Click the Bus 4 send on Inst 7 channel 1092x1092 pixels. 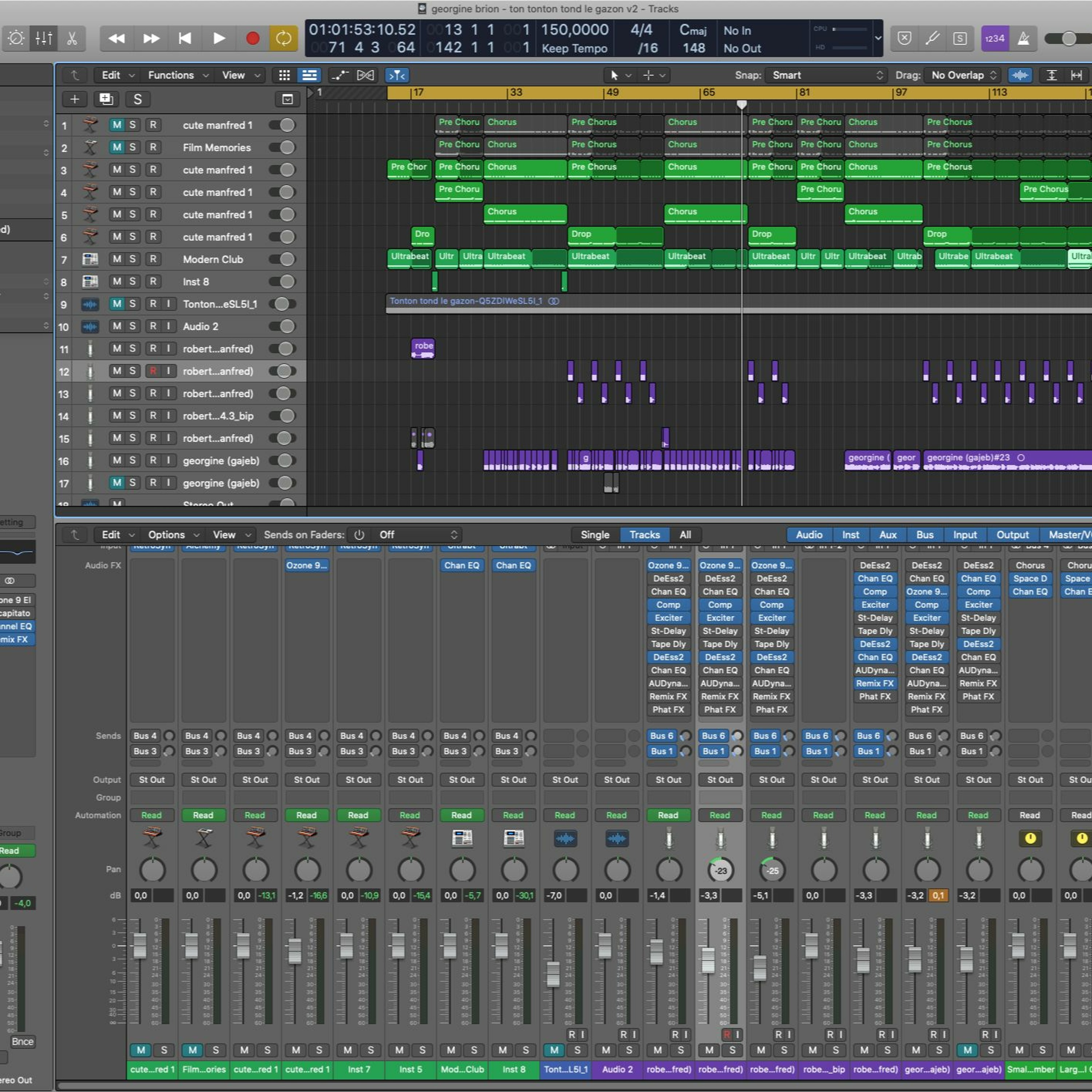[x=352, y=736]
